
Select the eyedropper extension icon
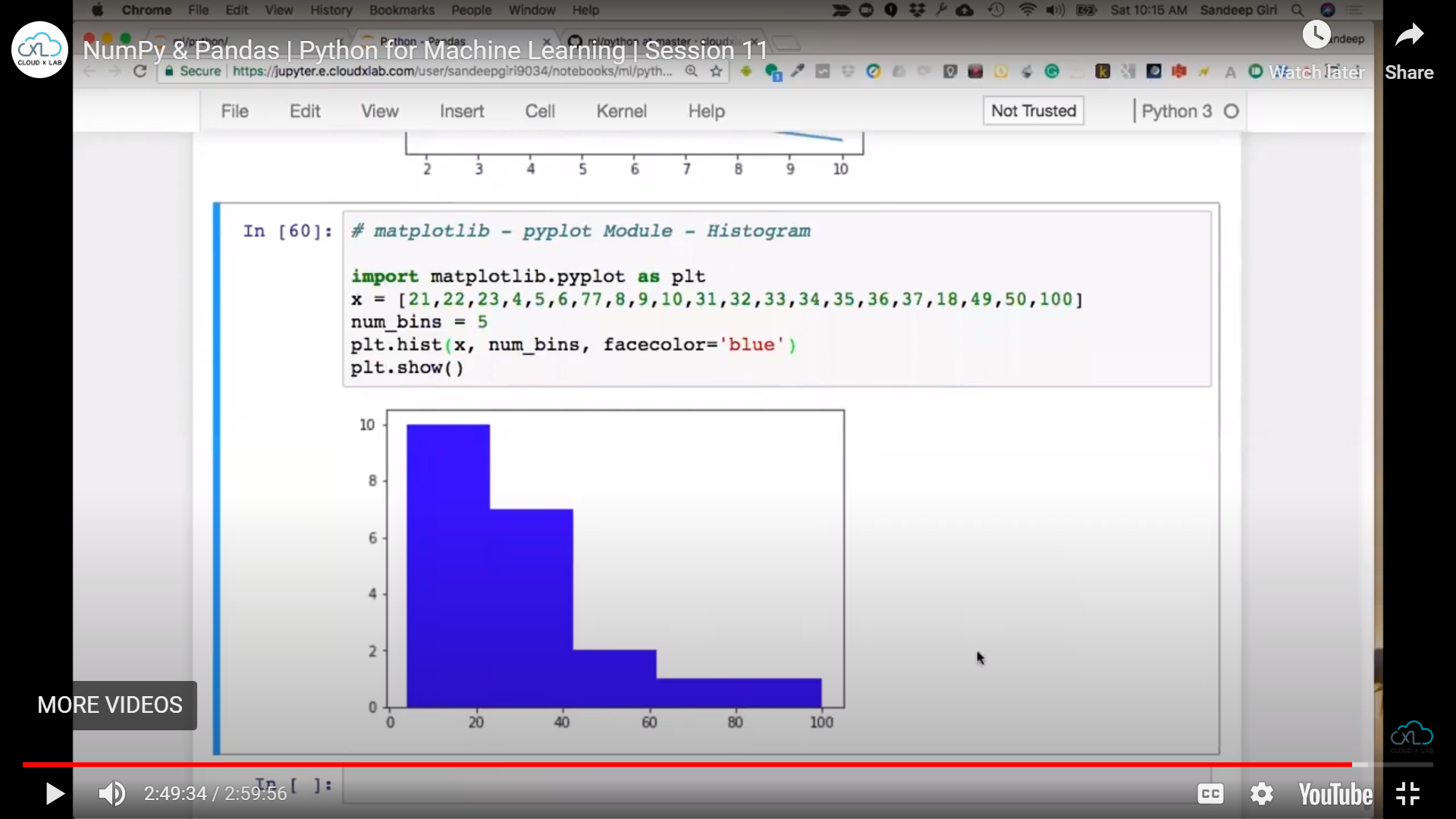(798, 71)
